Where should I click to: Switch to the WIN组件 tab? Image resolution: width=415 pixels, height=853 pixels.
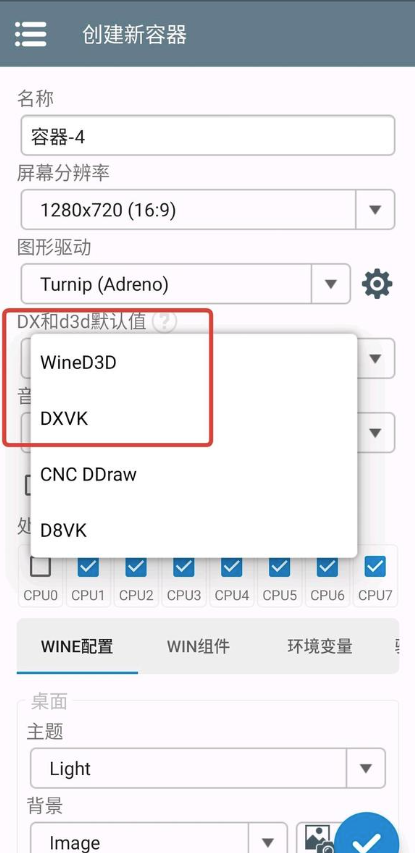pos(198,646)
